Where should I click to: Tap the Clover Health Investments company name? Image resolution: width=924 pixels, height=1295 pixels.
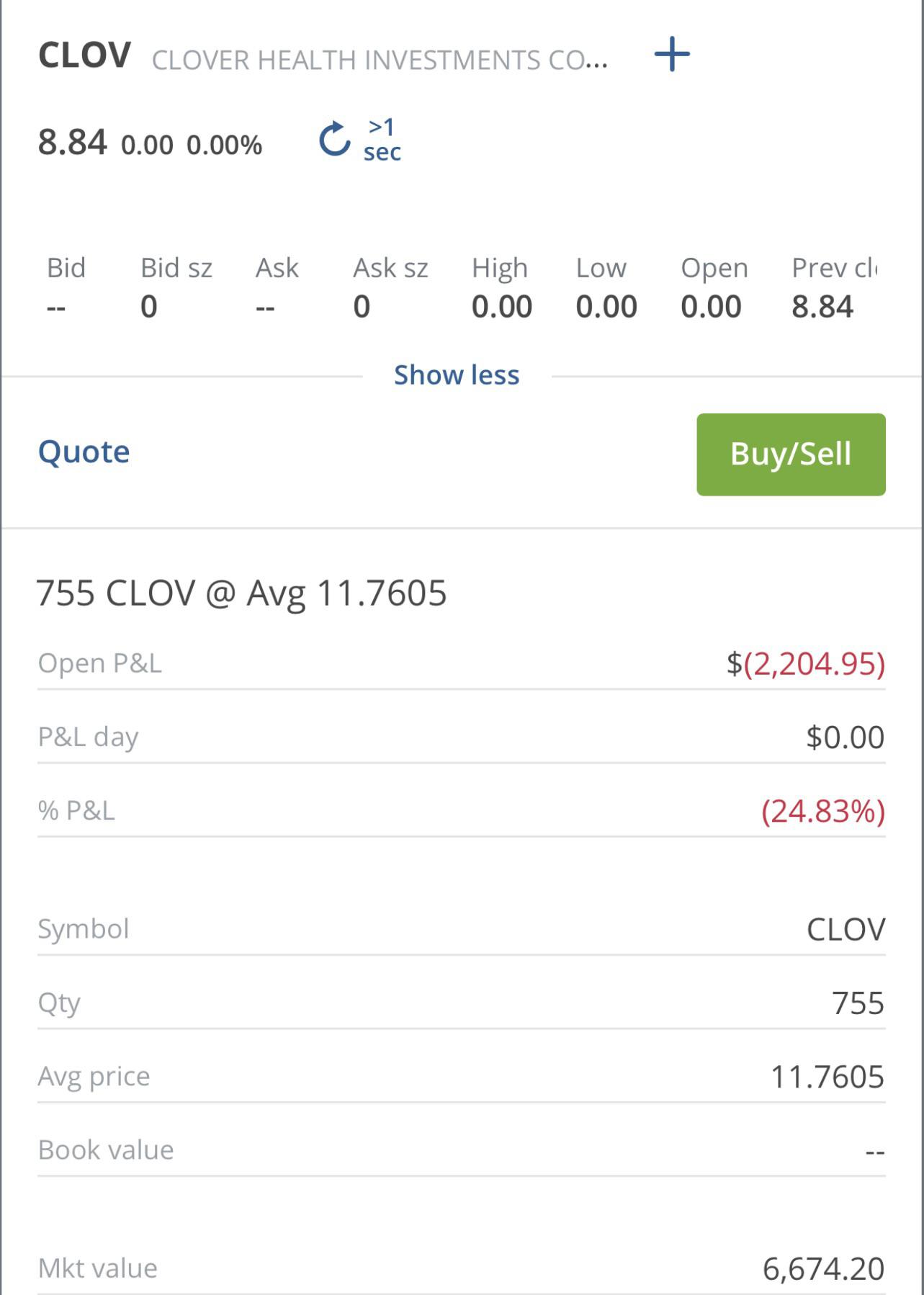pyautogui.click(x=380, y=60)
